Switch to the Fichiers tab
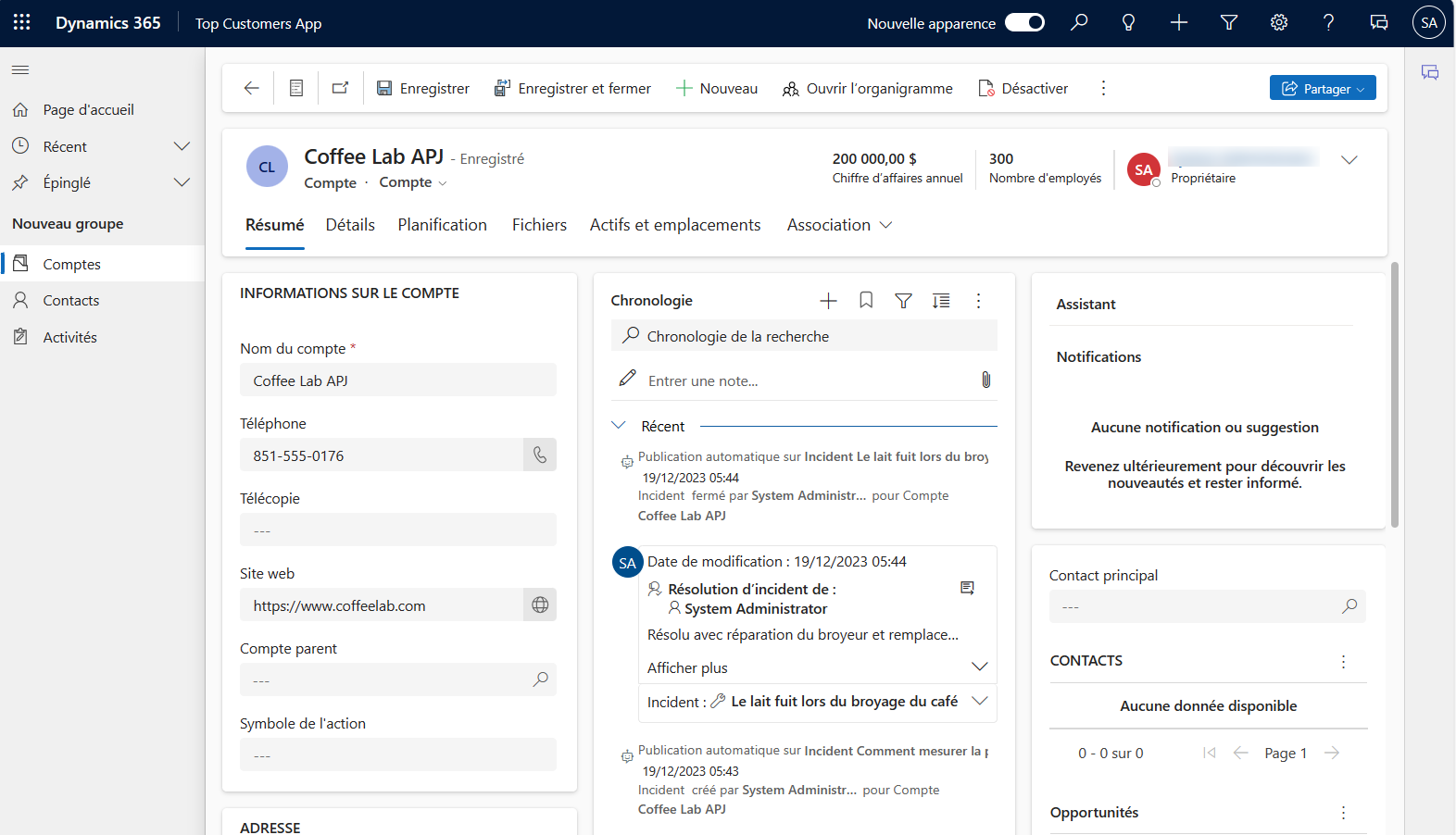The width and height of the screenshot is (1456, 835). pyautogui.click(x=539, y=225)
